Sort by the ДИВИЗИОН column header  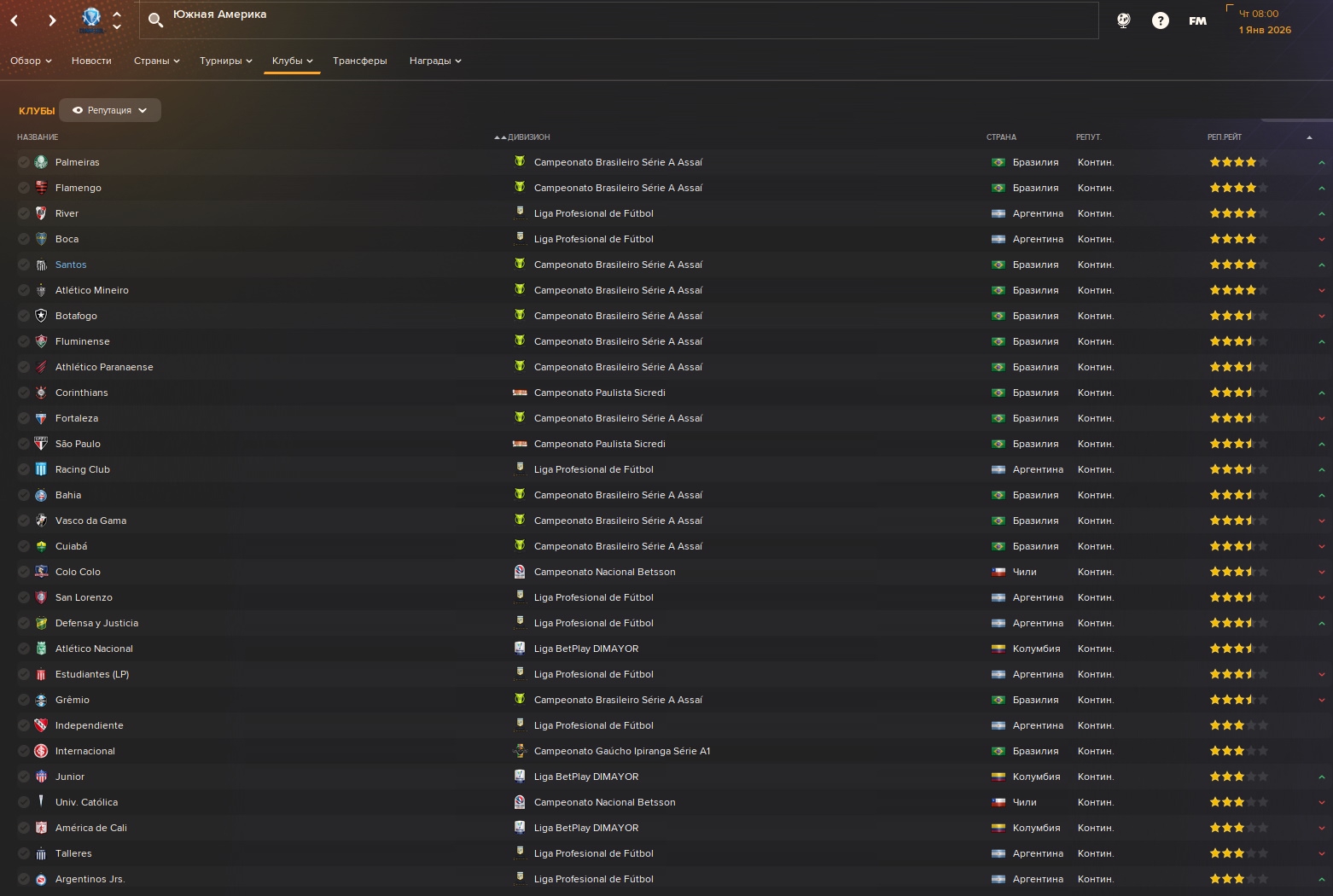[528, 137]
